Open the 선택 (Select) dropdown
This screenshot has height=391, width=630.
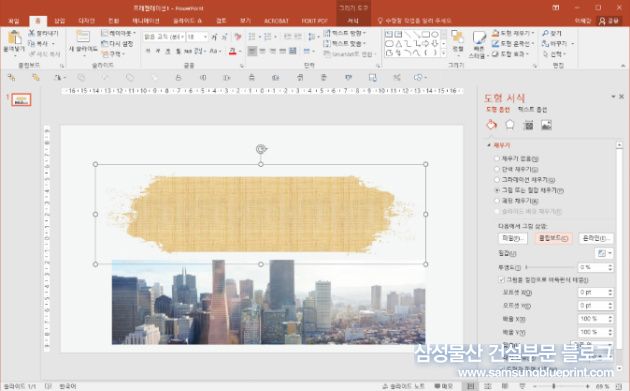pos(554,54)
